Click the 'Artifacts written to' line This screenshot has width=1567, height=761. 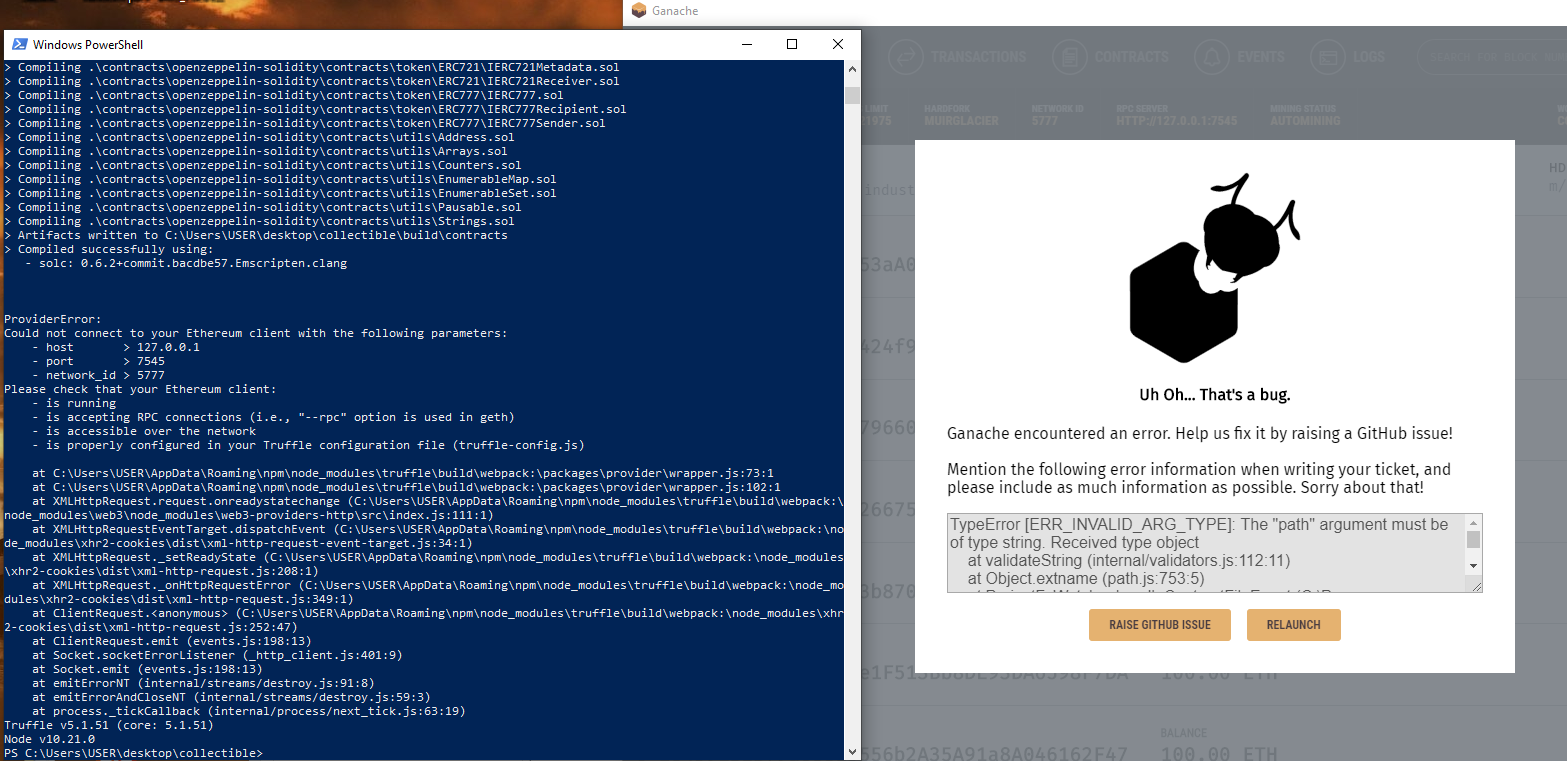[x=256, y=235]
